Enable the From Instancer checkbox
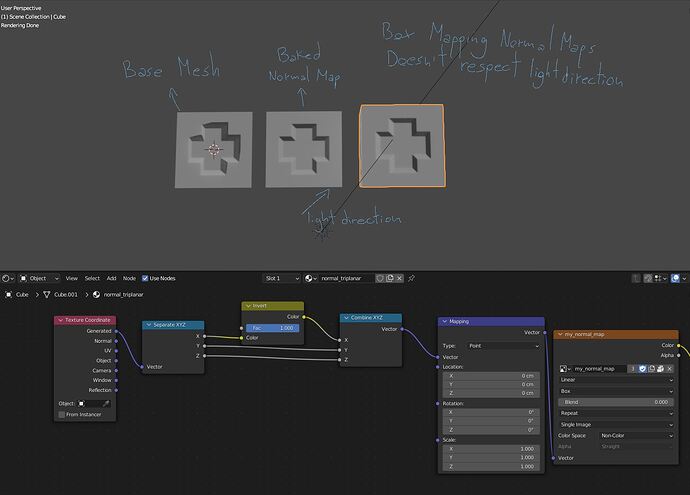Screen dimensions: 690x495 pos(62,414)
